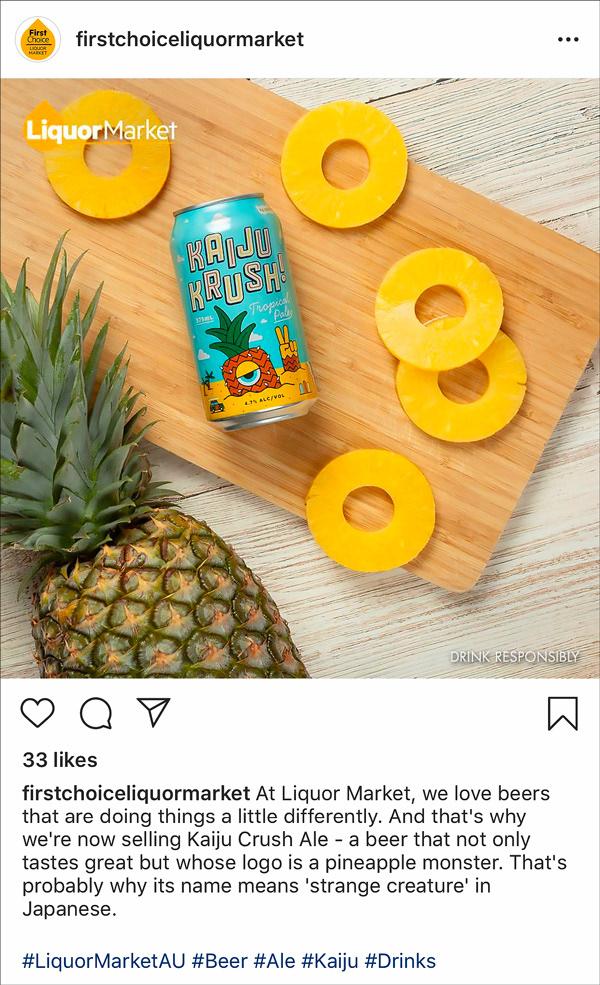Tap the LiquorMarket logo overlay on the photo
600x985 pixels.
point(101,129)
